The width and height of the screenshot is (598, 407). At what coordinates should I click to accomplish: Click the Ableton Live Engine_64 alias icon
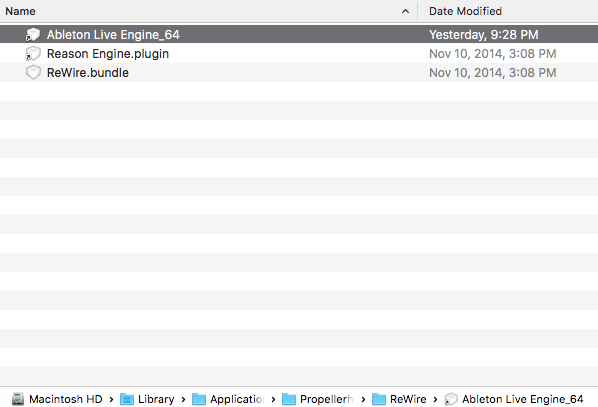click(33, 34)
